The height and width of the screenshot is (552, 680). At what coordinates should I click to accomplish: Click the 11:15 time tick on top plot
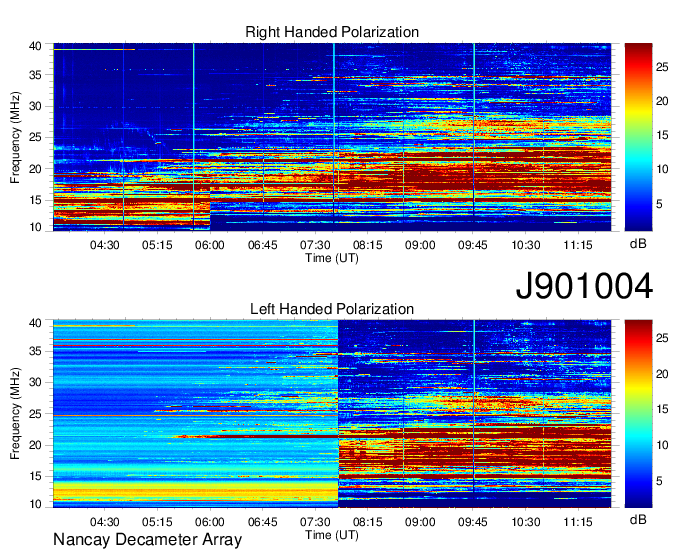pos(578,245)
